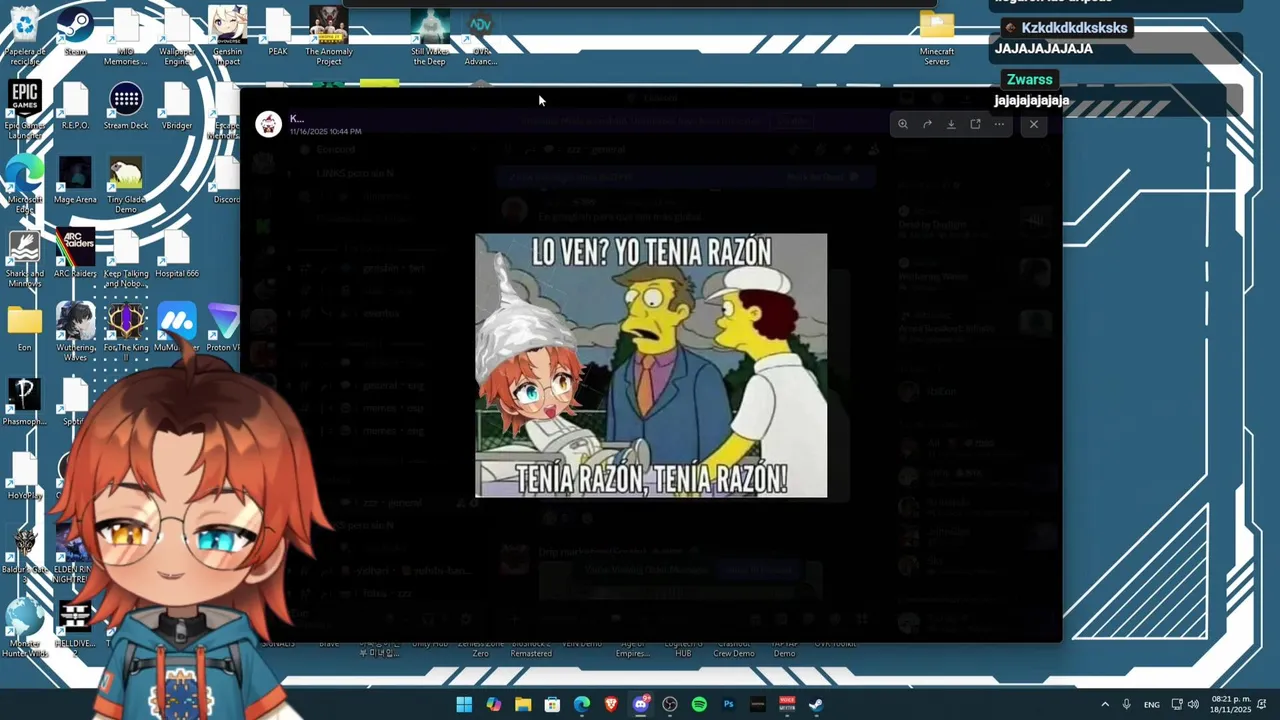
Task: Open Epic Games Launcher shortcut
Action: [x=24, y=111]
